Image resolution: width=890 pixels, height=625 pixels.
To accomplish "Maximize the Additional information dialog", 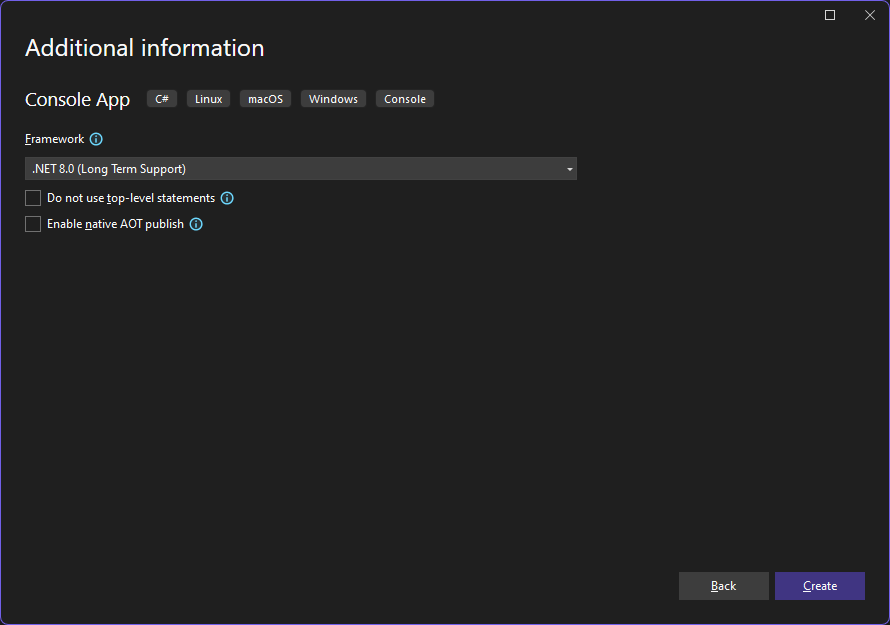I will pos(830,15).
